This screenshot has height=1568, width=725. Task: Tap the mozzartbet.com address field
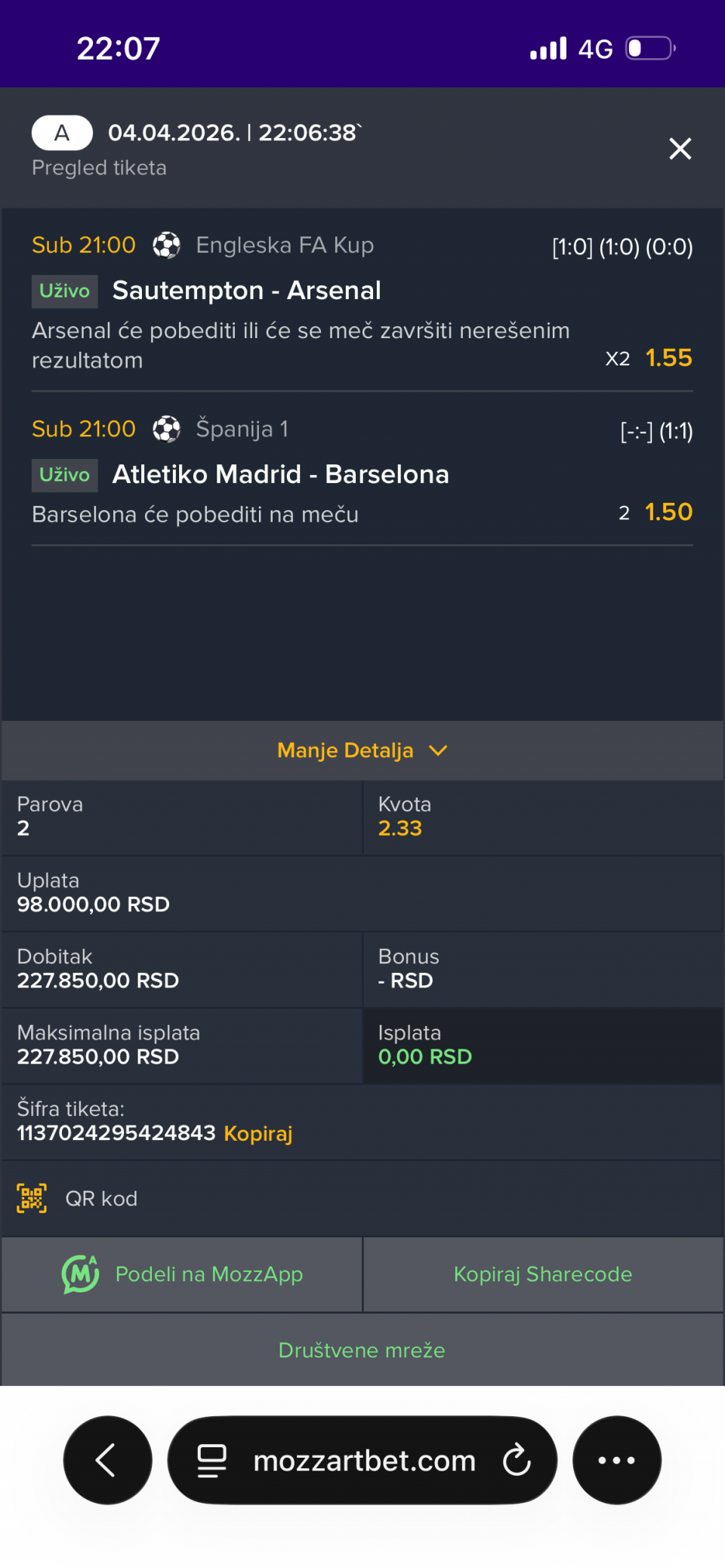(364, 1460)
